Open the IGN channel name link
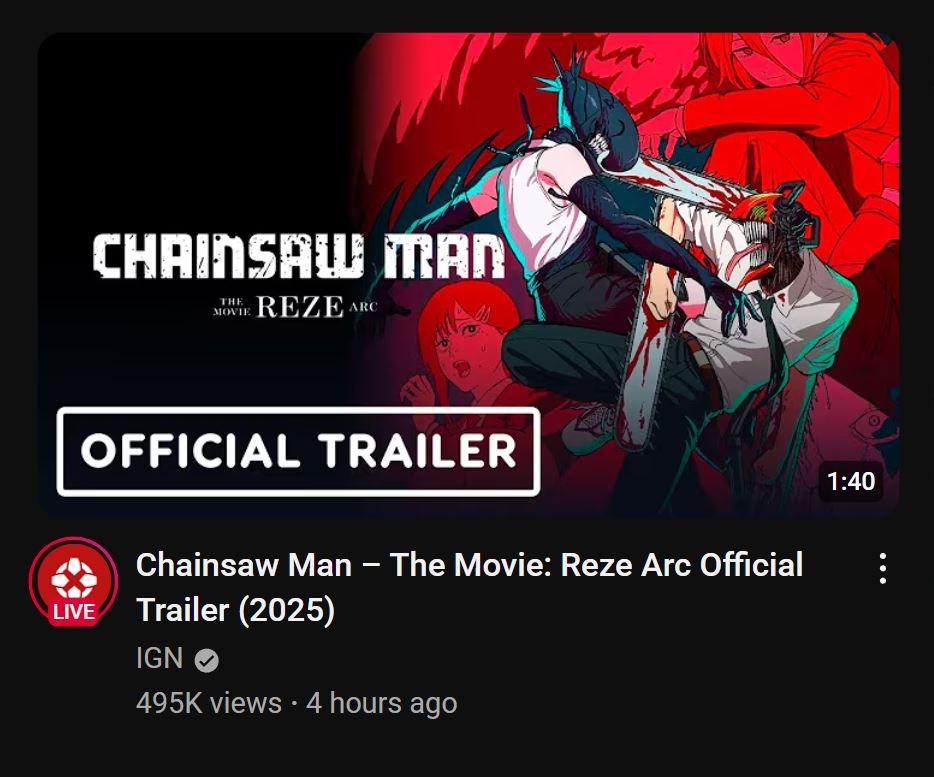This screenshot has height=777, width=934. coord(159,658)
